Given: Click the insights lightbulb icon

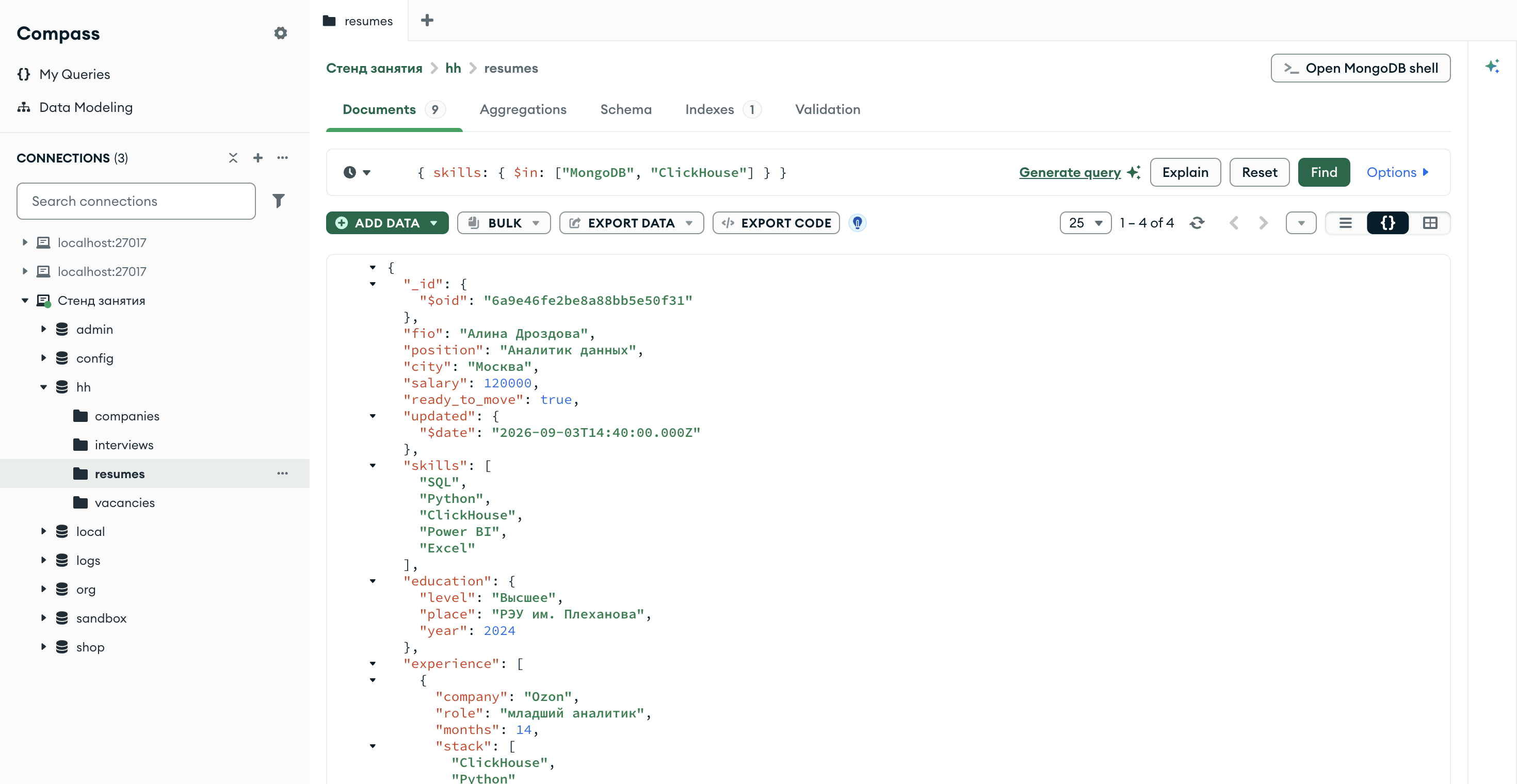Looking at the screenshot, I should 858,223.
